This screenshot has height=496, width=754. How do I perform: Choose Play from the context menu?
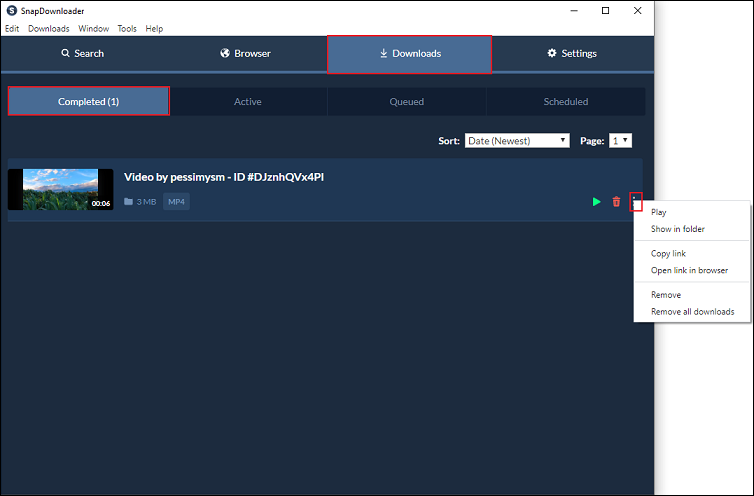point(692,212)
